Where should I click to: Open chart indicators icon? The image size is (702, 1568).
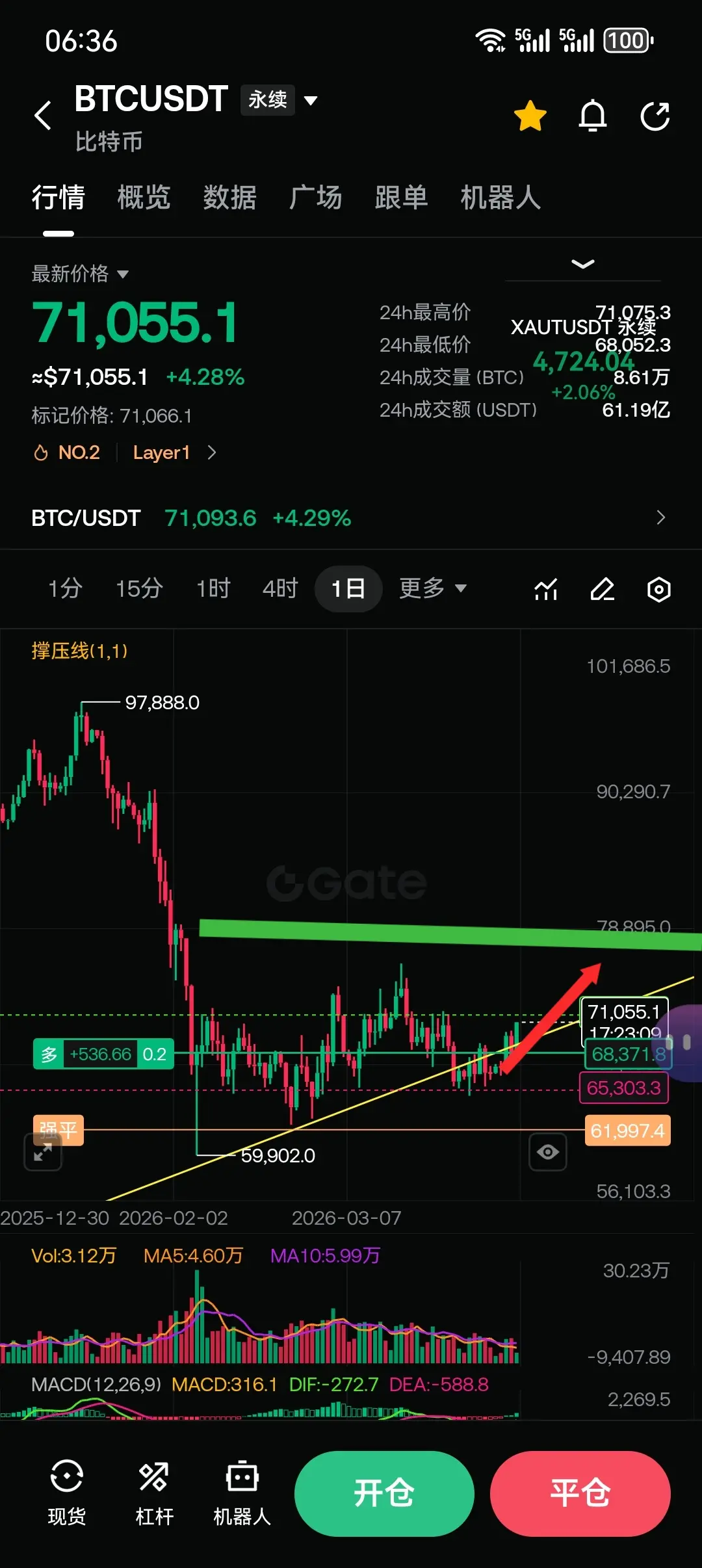(x=546, y=589)
